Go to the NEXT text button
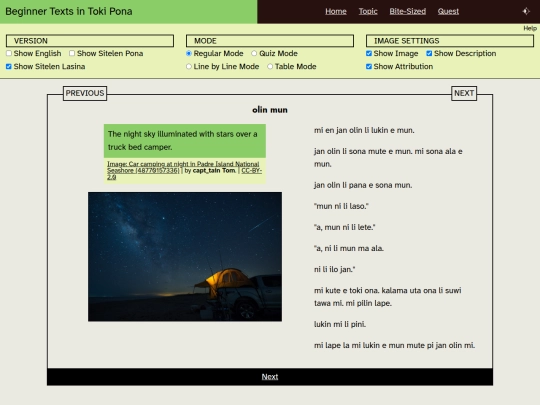Viewport: 540px width, 405px height. 464,93
